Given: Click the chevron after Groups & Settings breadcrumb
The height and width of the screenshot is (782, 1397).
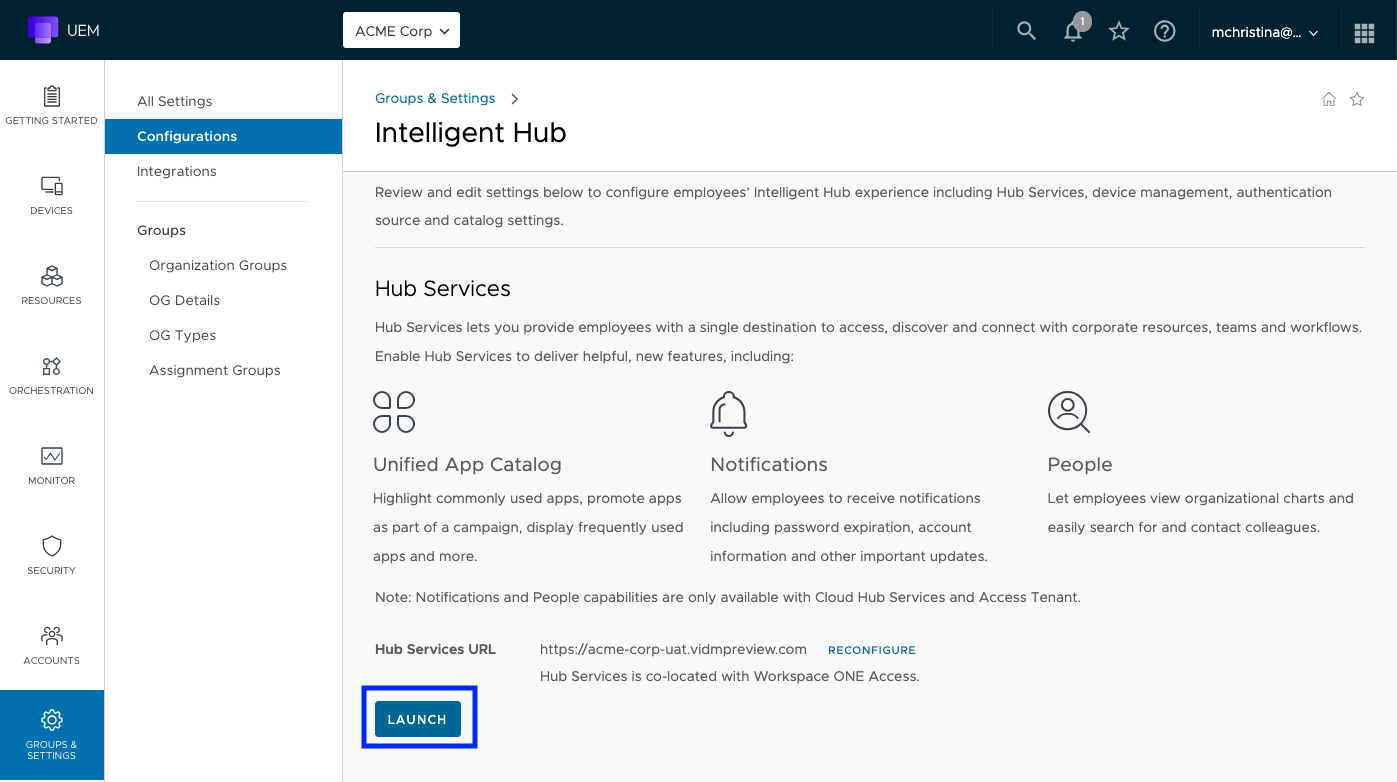Looking at the screenshot, I should click(x=515, y=99).
